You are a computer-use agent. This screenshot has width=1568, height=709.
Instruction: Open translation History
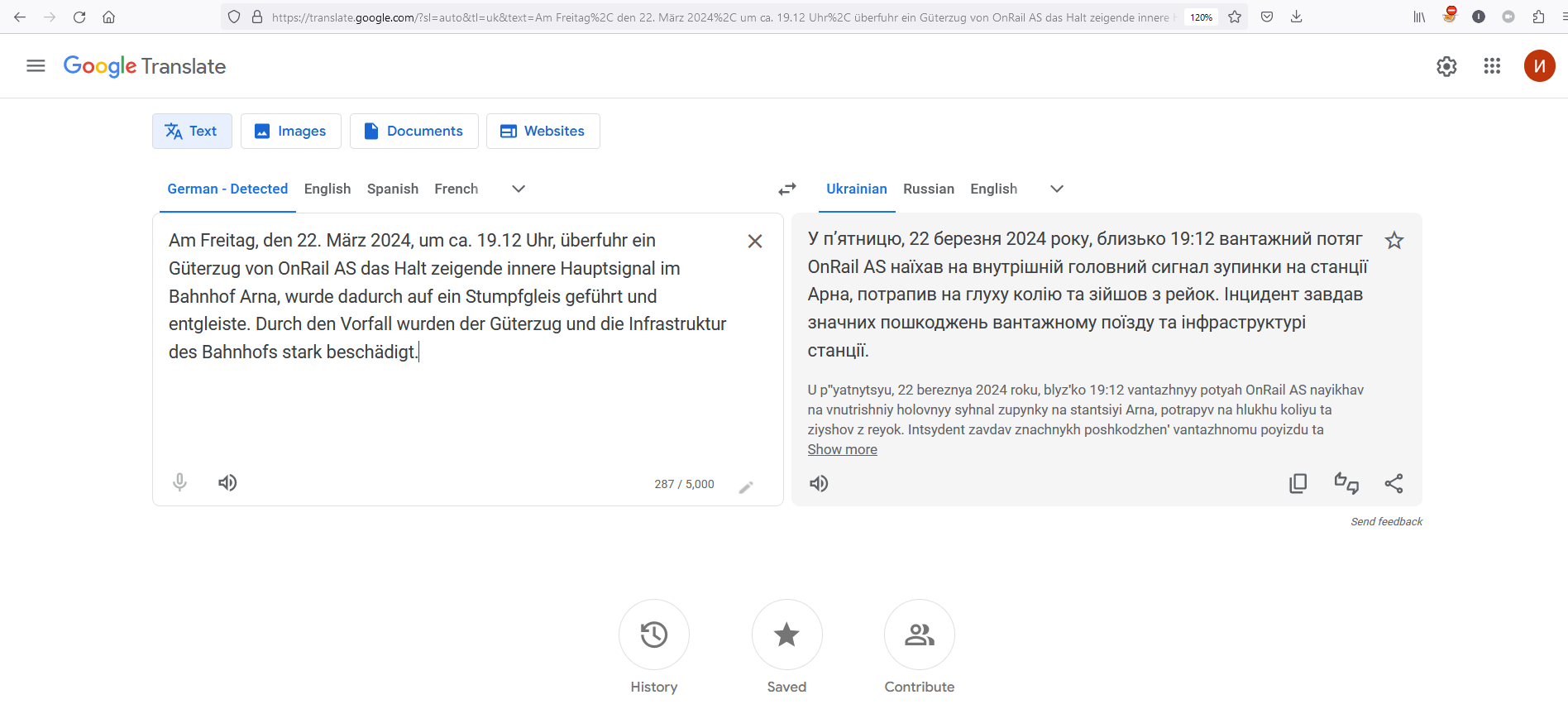point(653,635)
